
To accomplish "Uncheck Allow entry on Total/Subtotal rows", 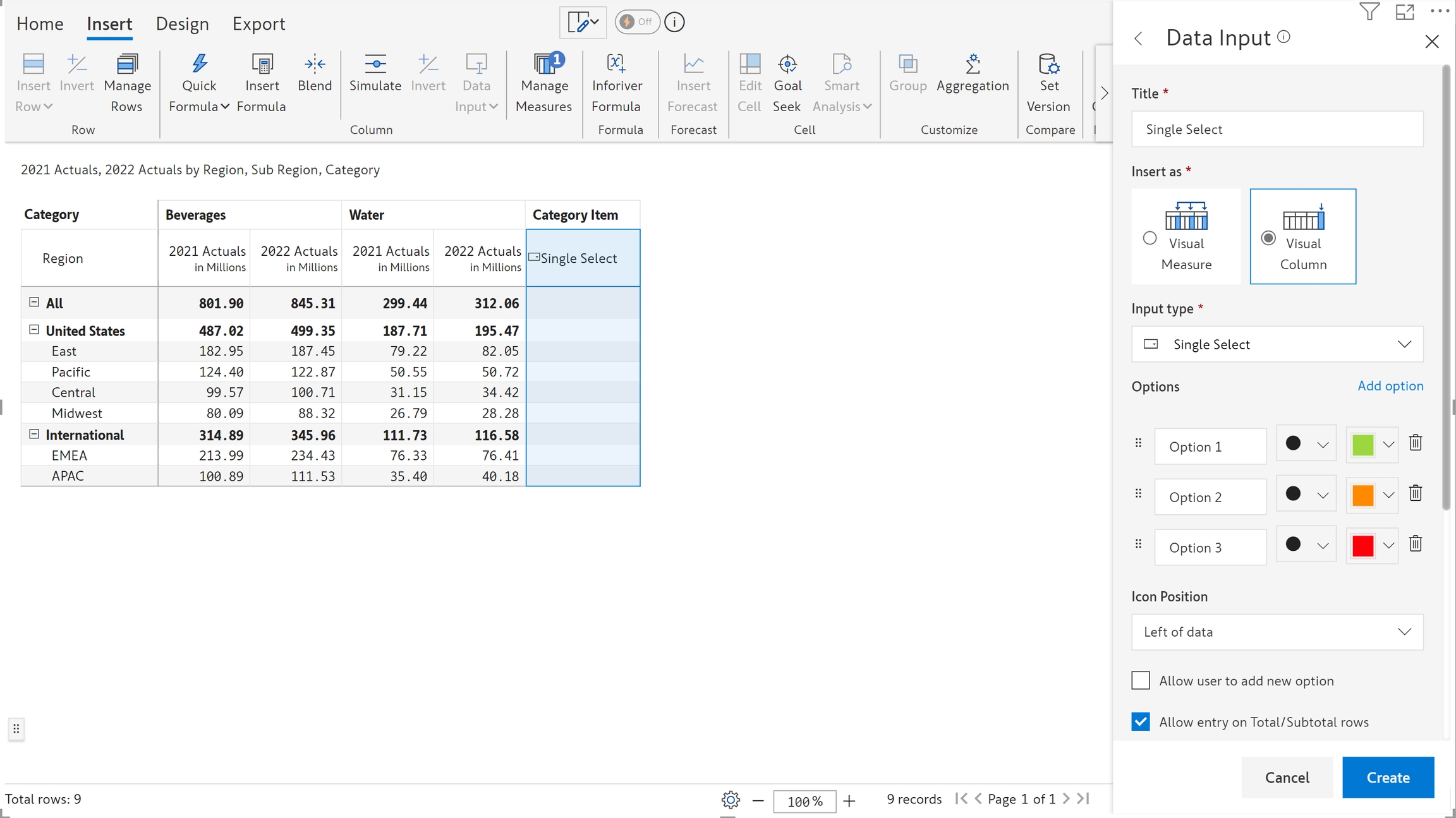I will click(1141, 722).
